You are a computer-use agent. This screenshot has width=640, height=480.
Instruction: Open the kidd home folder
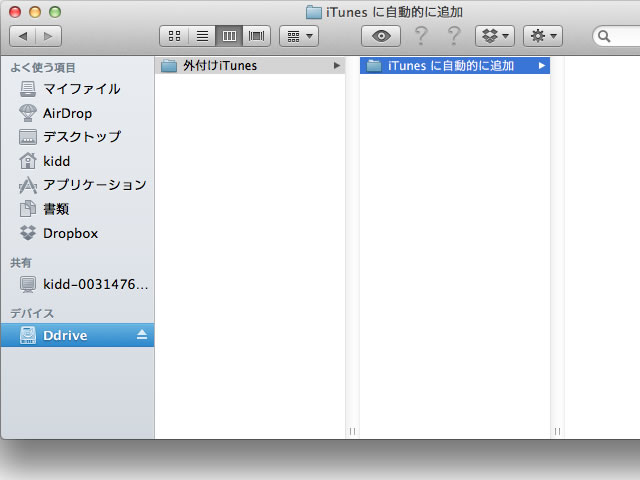click(x=78, y=161)
